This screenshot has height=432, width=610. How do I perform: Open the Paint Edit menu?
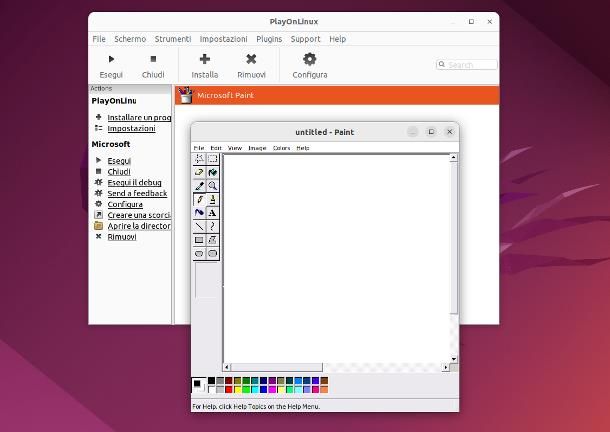(x=216, y=148)
